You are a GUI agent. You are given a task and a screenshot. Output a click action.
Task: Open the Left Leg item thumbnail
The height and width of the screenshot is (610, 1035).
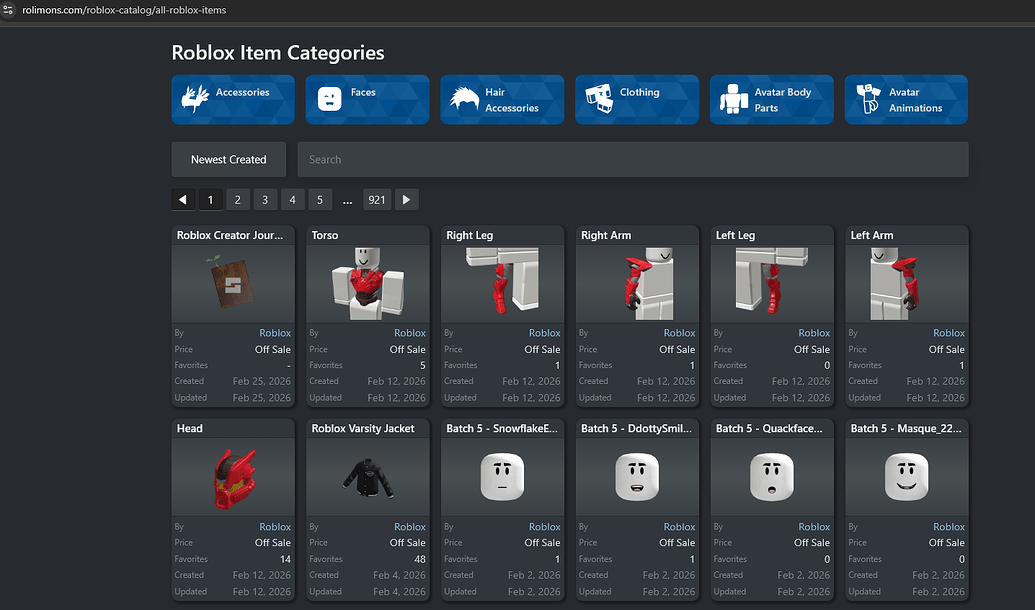click(772, 284)
